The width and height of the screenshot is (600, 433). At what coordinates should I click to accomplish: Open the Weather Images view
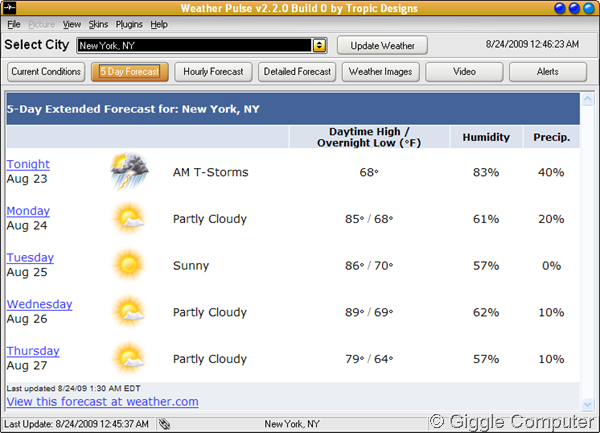(380, 72)
